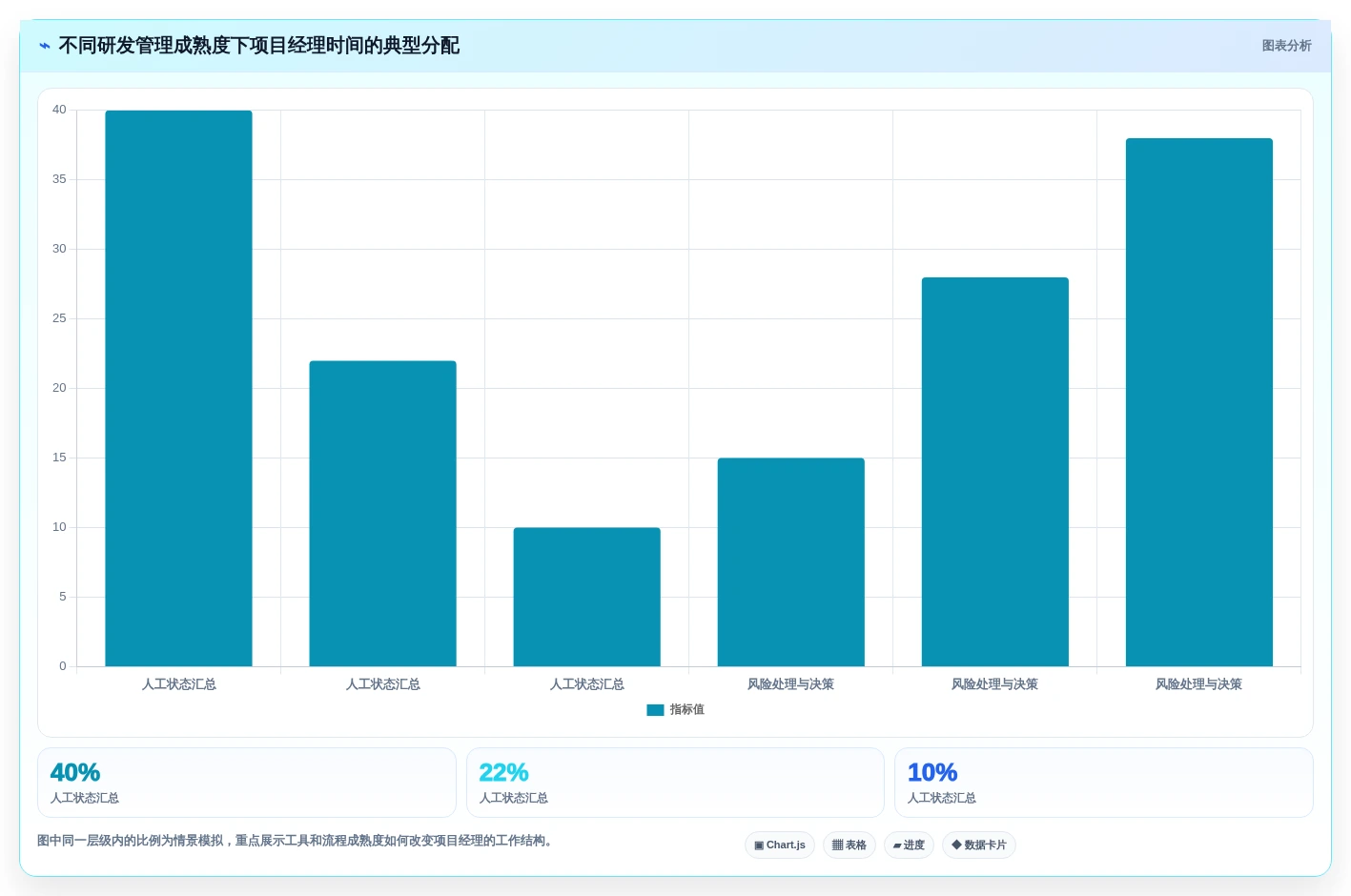This screenshot has width=1351, height=896.
Task: Click the 人工状态汇总 axis label under the 40 bar
Action: tap(178, 684)
